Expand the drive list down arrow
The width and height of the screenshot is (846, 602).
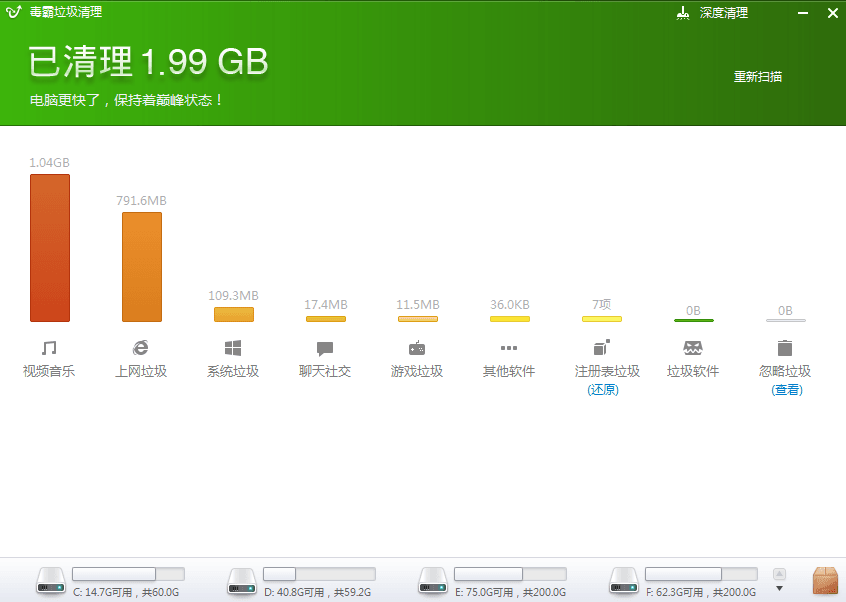tap(780, 587)
